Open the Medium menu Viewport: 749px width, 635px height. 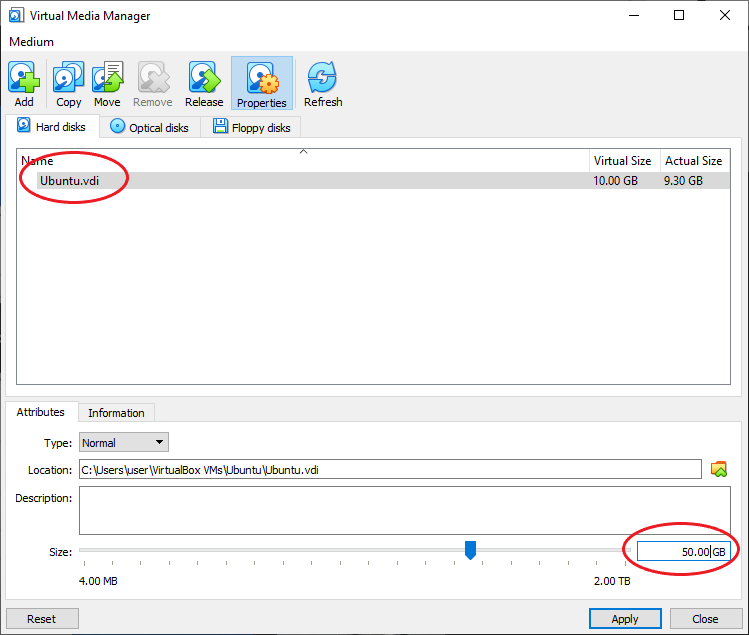(x=32, y=42)
